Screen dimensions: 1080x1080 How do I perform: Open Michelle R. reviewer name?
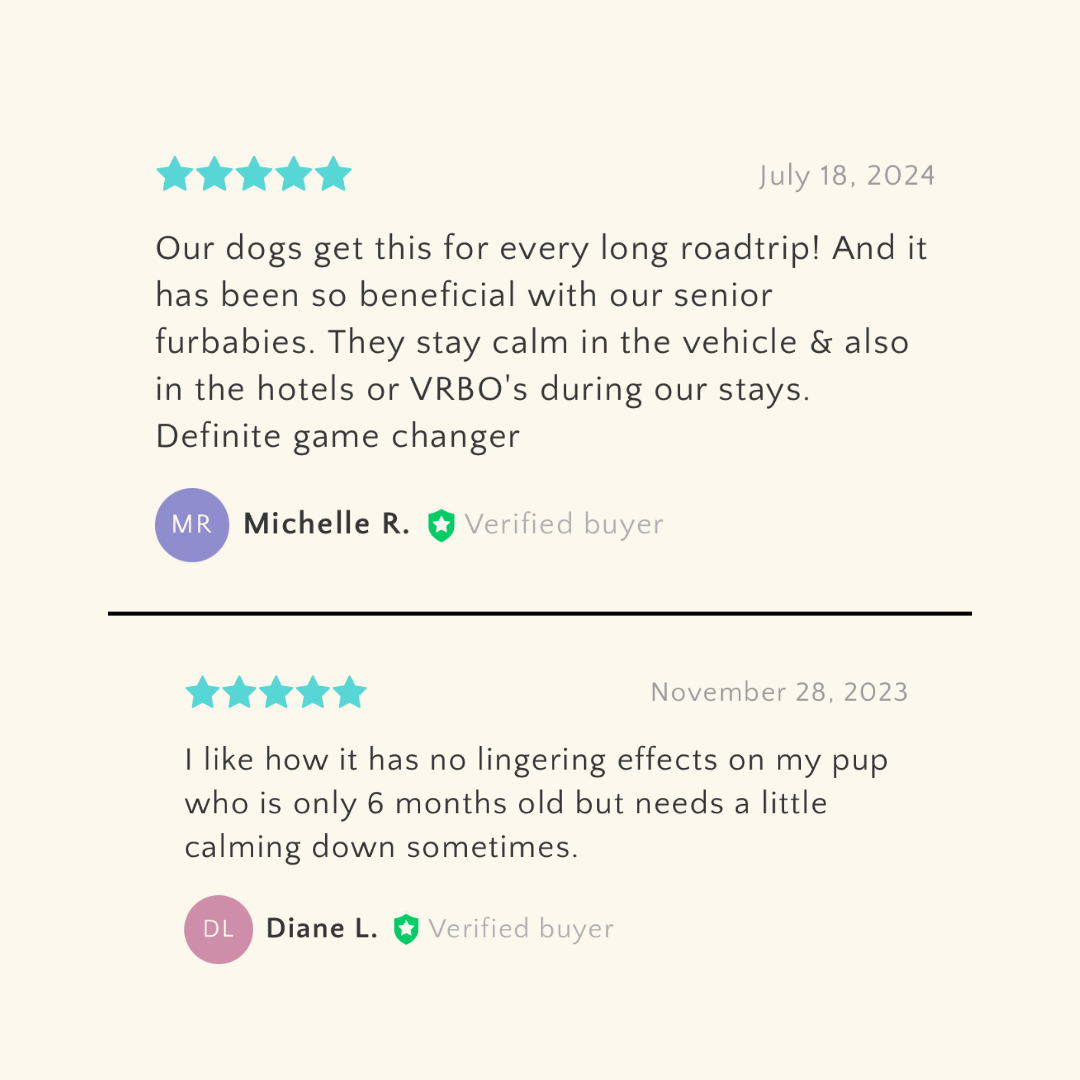pos(326,524)
